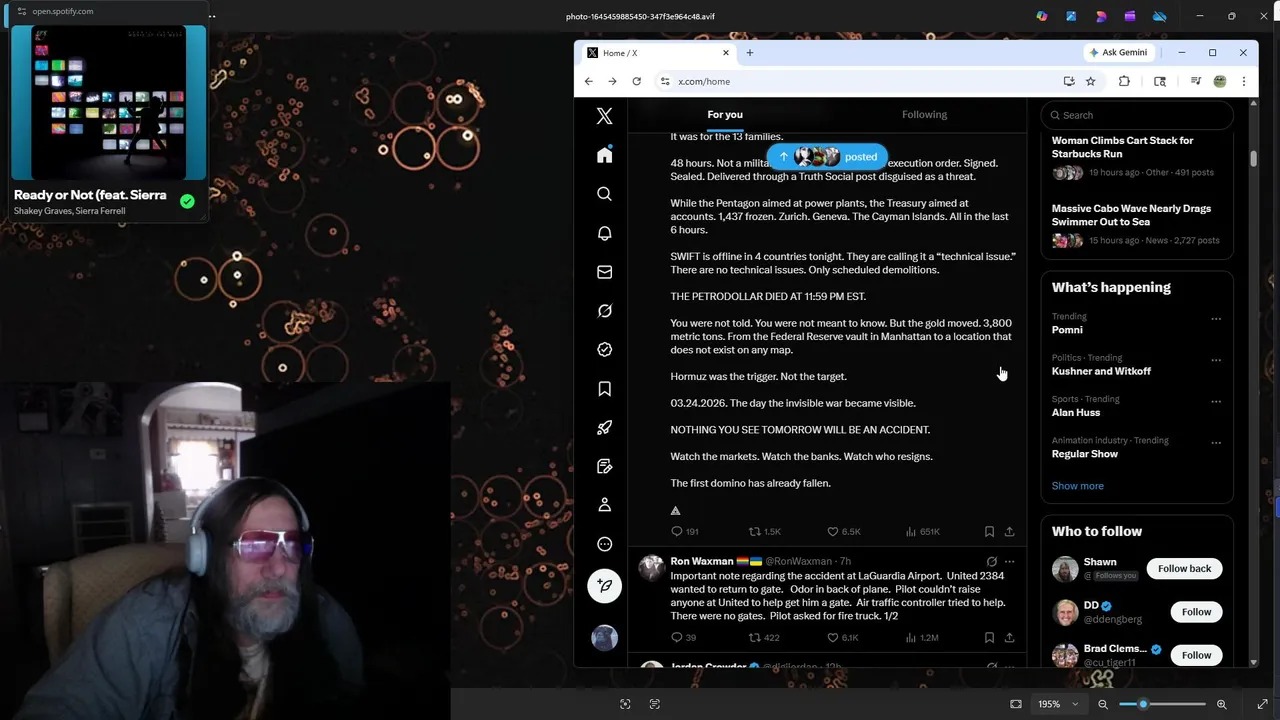
Task: Open Verified badge icon in X sidebar
Action: (x=604, y=350)
